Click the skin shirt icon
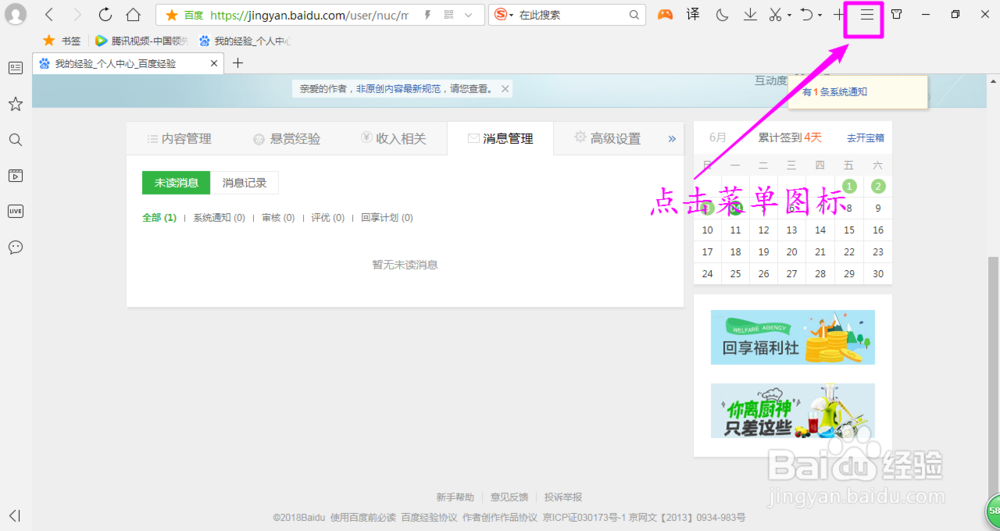 [897, 14]
